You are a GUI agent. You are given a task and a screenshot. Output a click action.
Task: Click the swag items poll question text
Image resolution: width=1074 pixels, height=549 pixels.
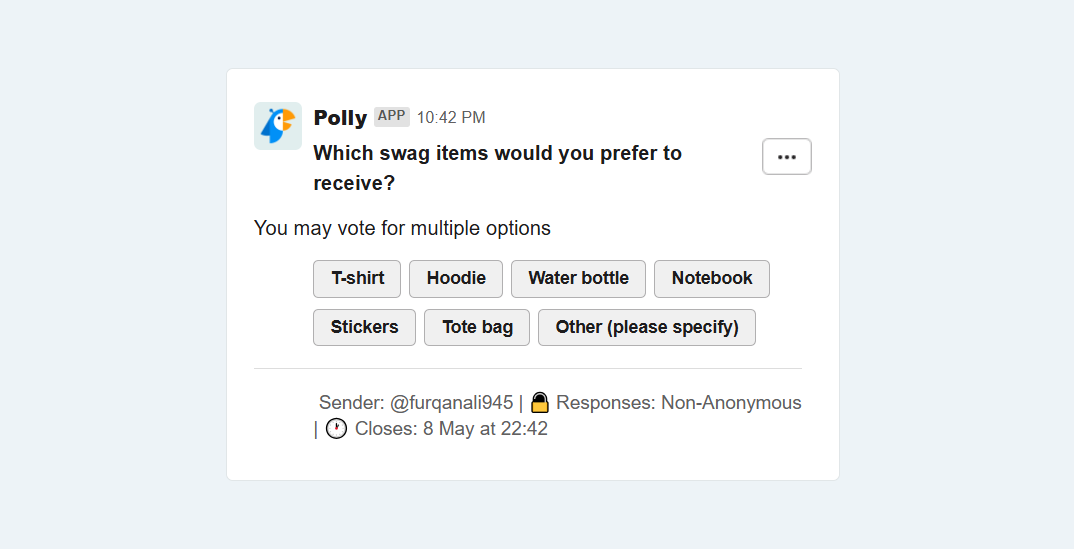point(497,168)
